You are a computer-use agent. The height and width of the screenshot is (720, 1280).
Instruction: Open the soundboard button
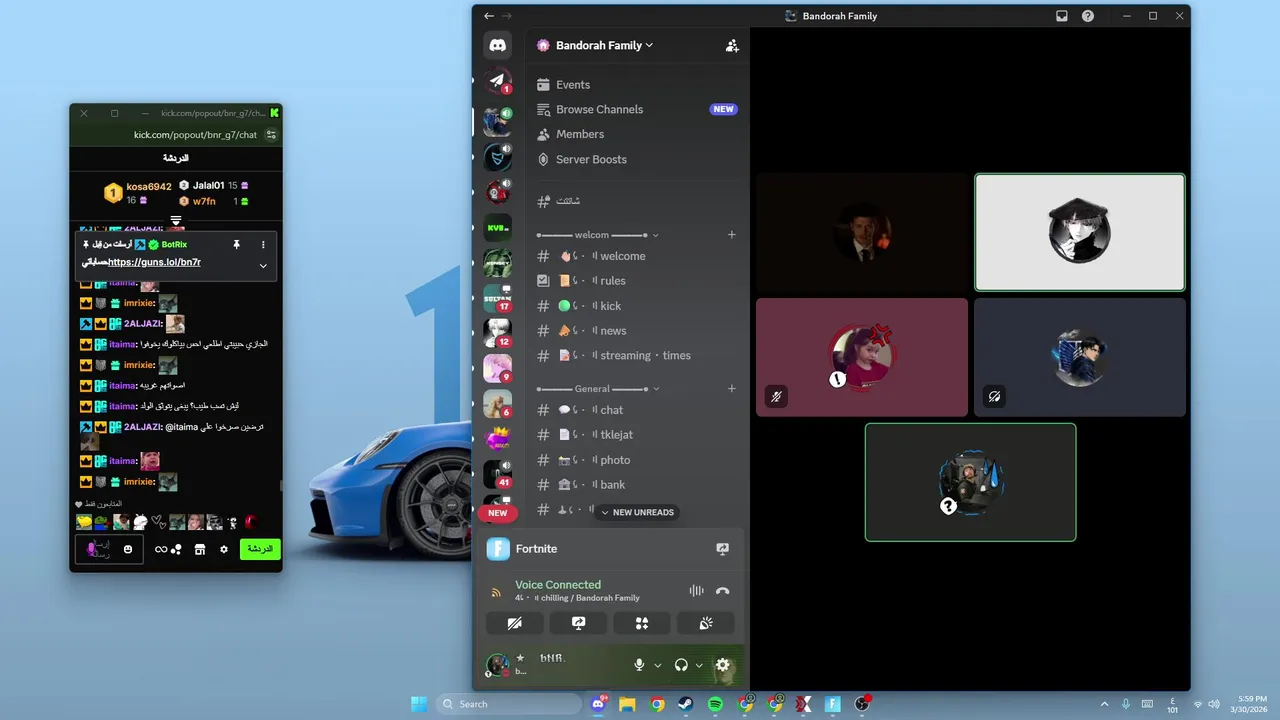point(705,623)
